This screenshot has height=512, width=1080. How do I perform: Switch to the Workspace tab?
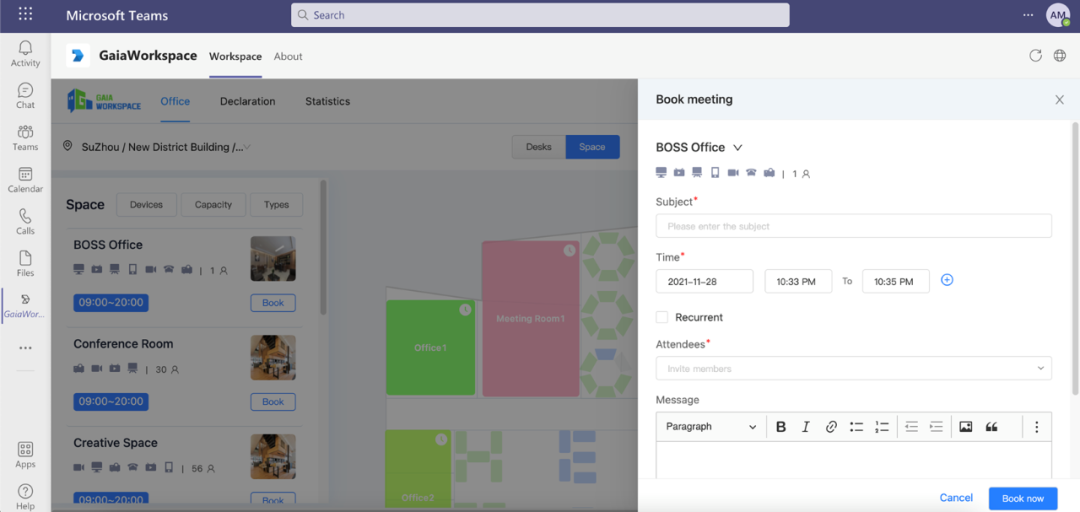click(x=236, y=57)
